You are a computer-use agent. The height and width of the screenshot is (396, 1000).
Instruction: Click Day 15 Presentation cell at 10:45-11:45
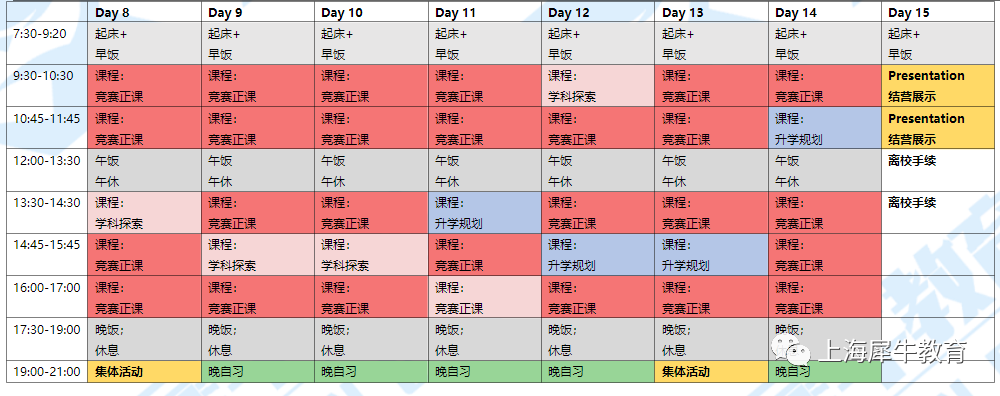click(x=938, y=128)
